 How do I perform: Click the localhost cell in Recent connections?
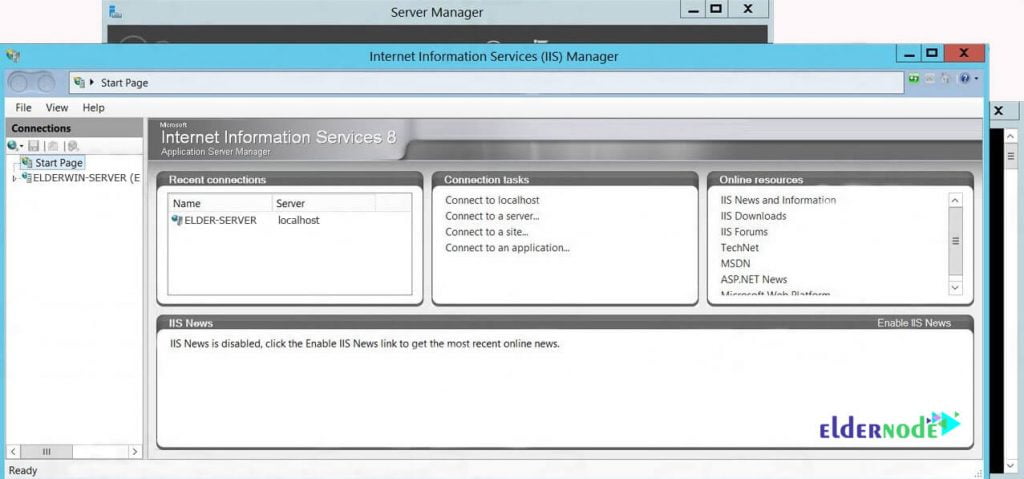298,220
